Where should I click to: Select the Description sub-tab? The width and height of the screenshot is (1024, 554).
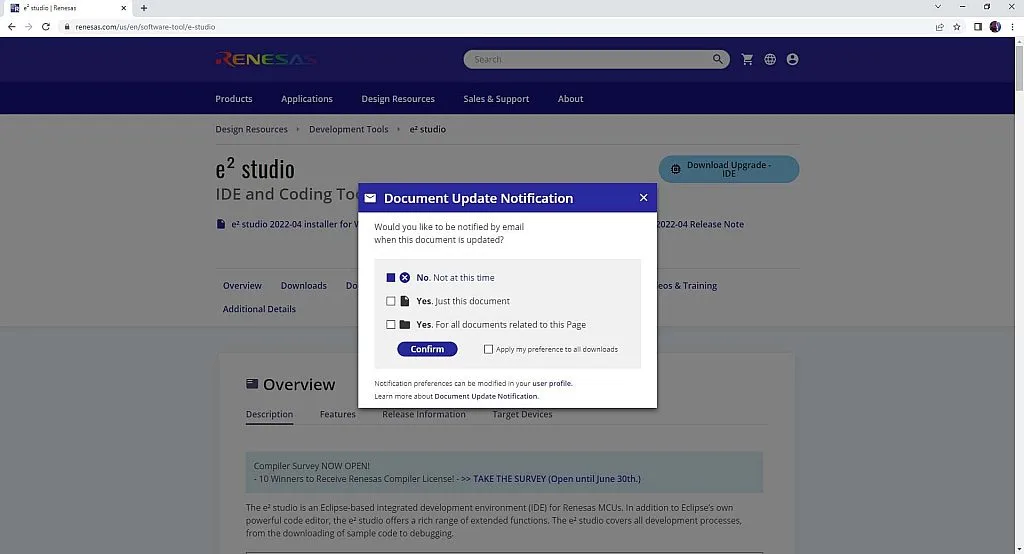[x=269, y=414]
